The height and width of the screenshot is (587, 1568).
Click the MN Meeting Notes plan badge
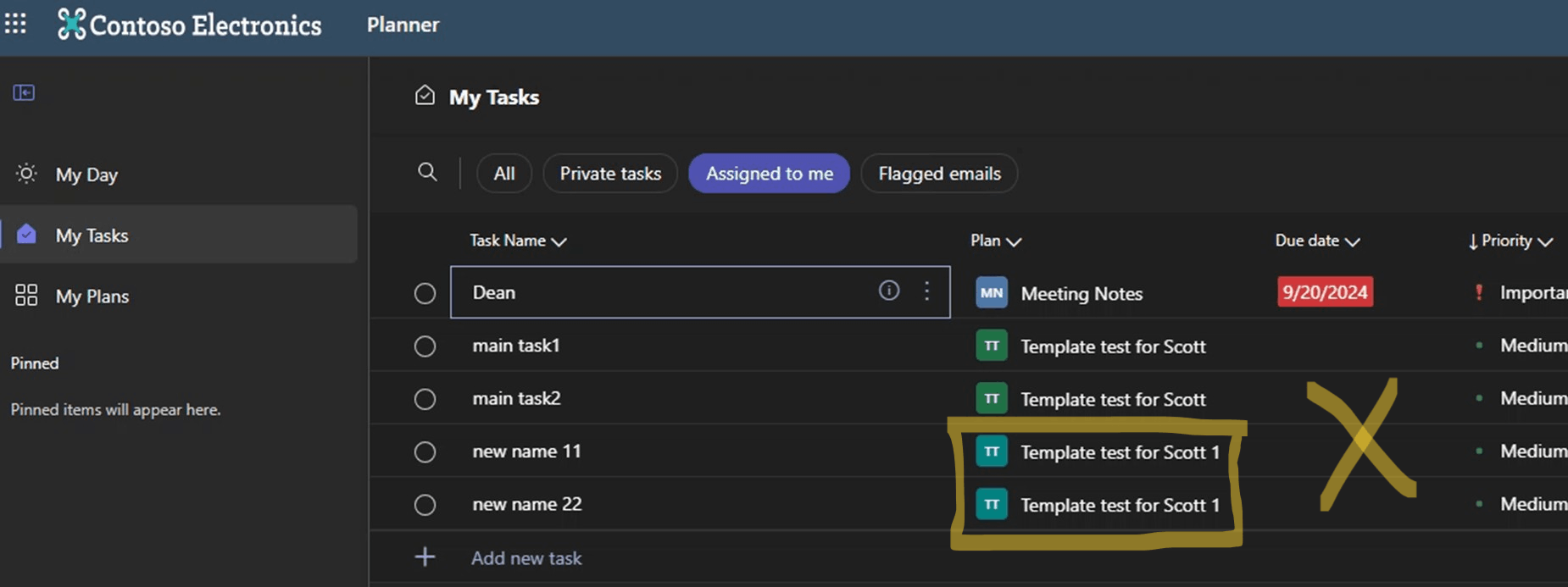coord(992,293)
